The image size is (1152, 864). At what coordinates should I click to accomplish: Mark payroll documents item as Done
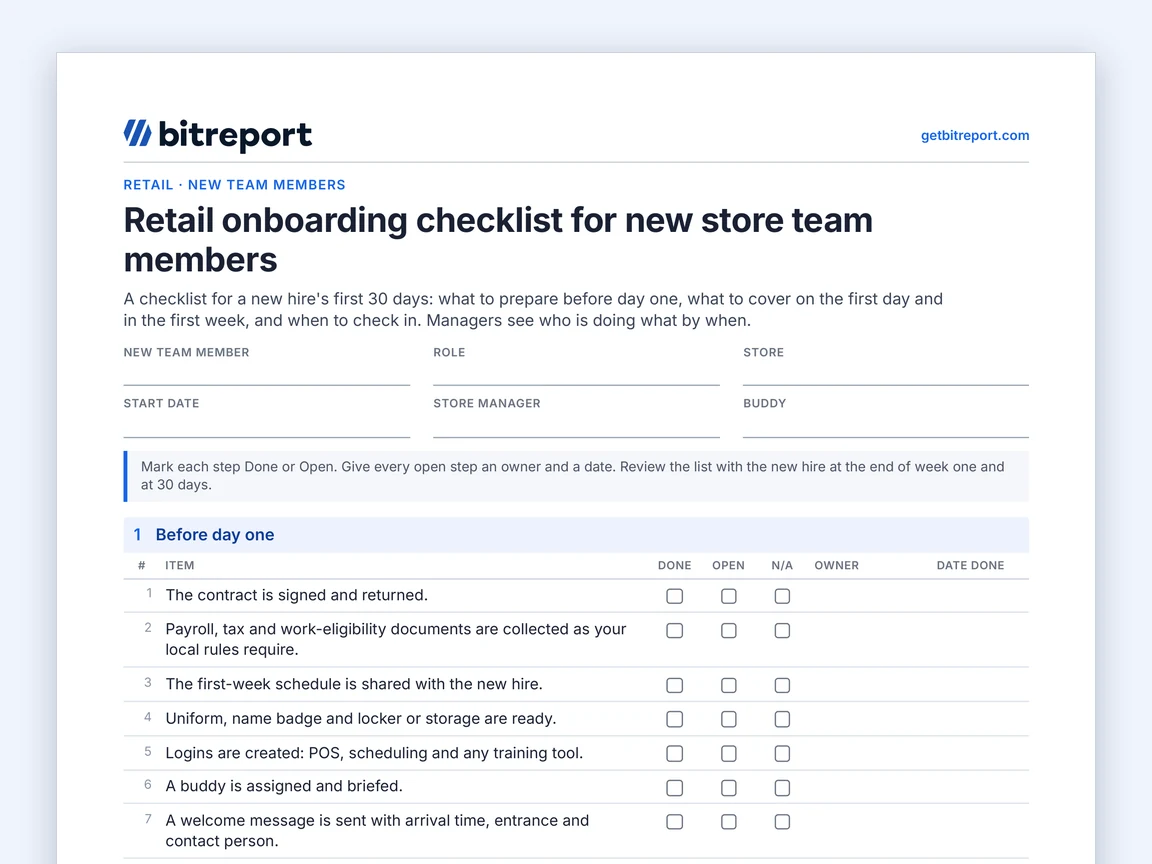tap(674, 630)
